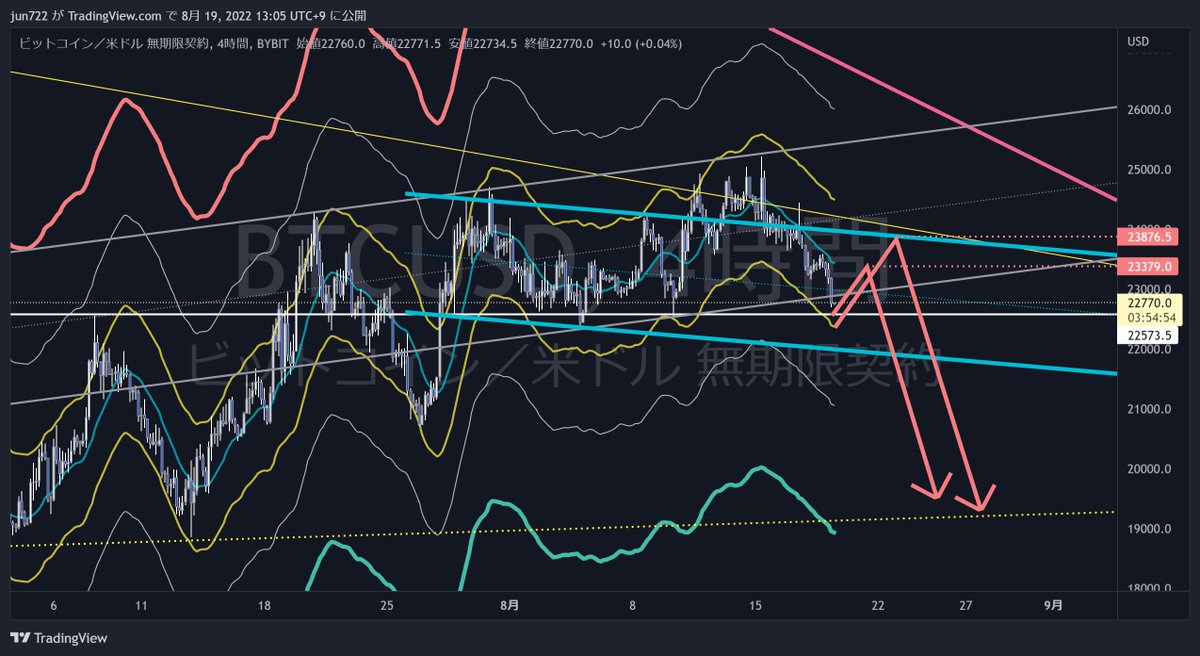The height and width of the screenshot is (656, 1200).
Task: Click the 27 date label on the time axis
Action: point(966,606)
